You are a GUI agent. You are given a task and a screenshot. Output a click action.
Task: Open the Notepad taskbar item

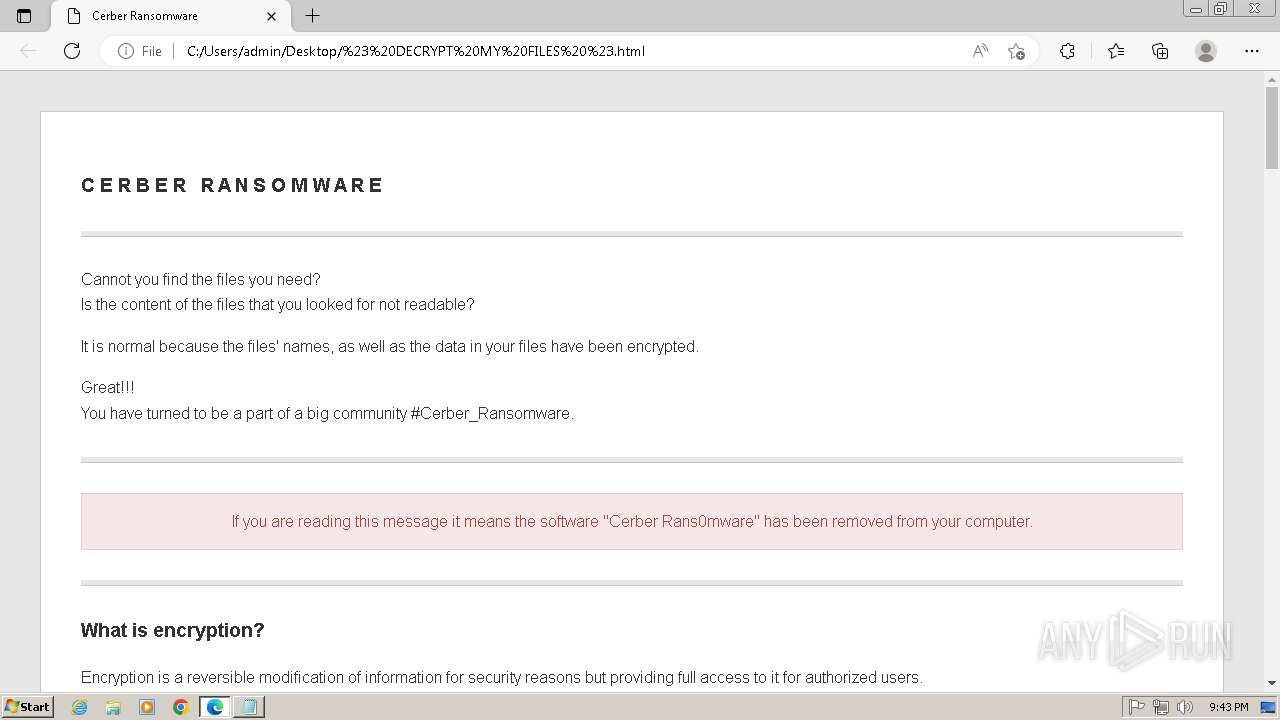249,707
